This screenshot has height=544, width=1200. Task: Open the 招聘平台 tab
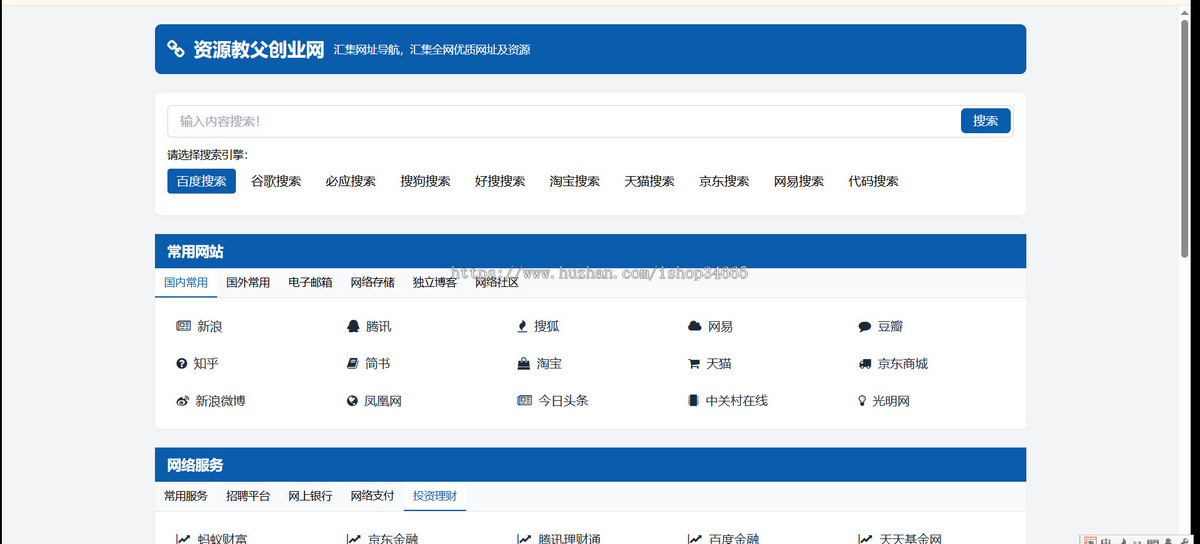point(248,496)
